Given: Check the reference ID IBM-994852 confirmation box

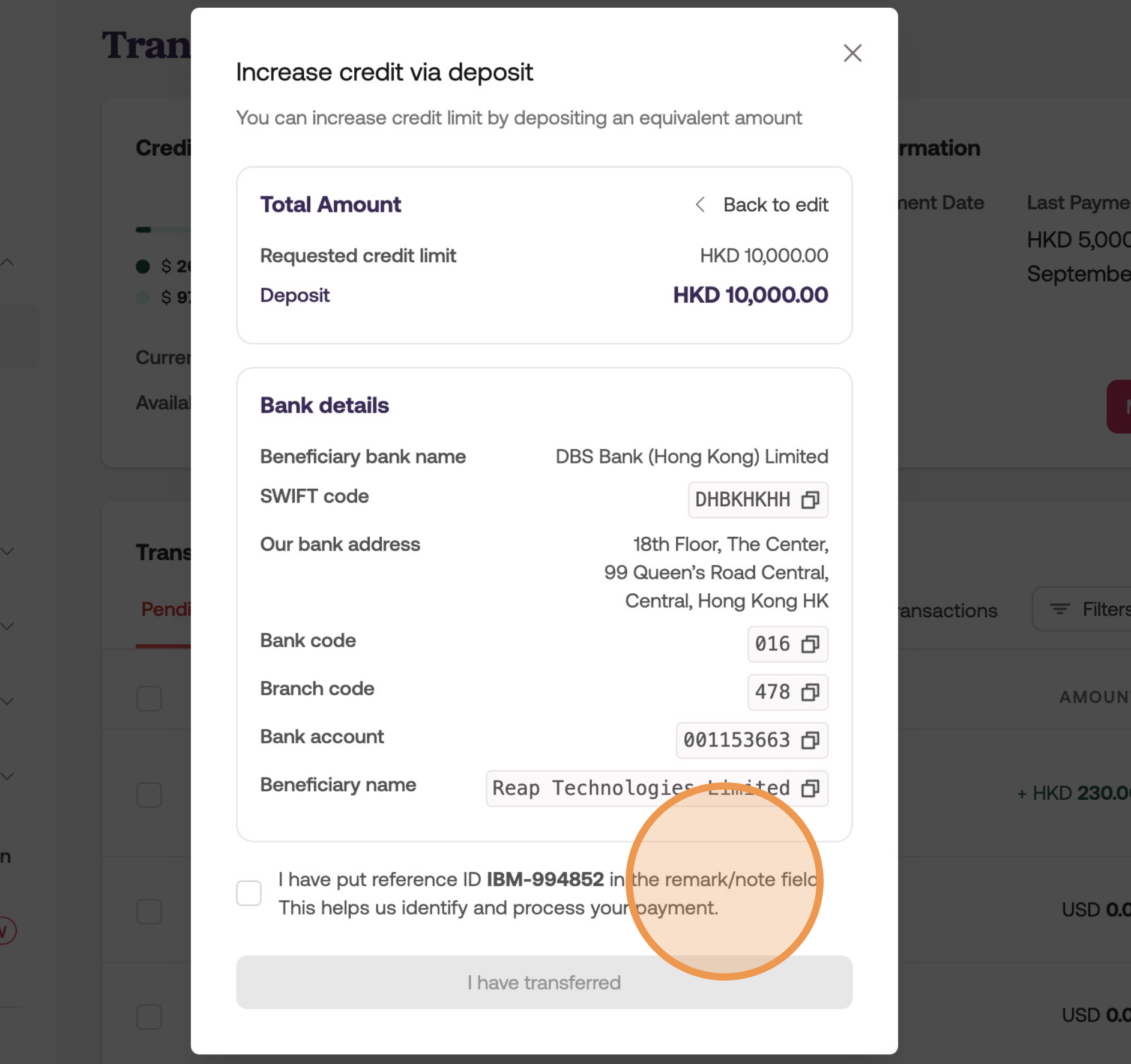Looking at the screenshot, I should tap(248, 893).
